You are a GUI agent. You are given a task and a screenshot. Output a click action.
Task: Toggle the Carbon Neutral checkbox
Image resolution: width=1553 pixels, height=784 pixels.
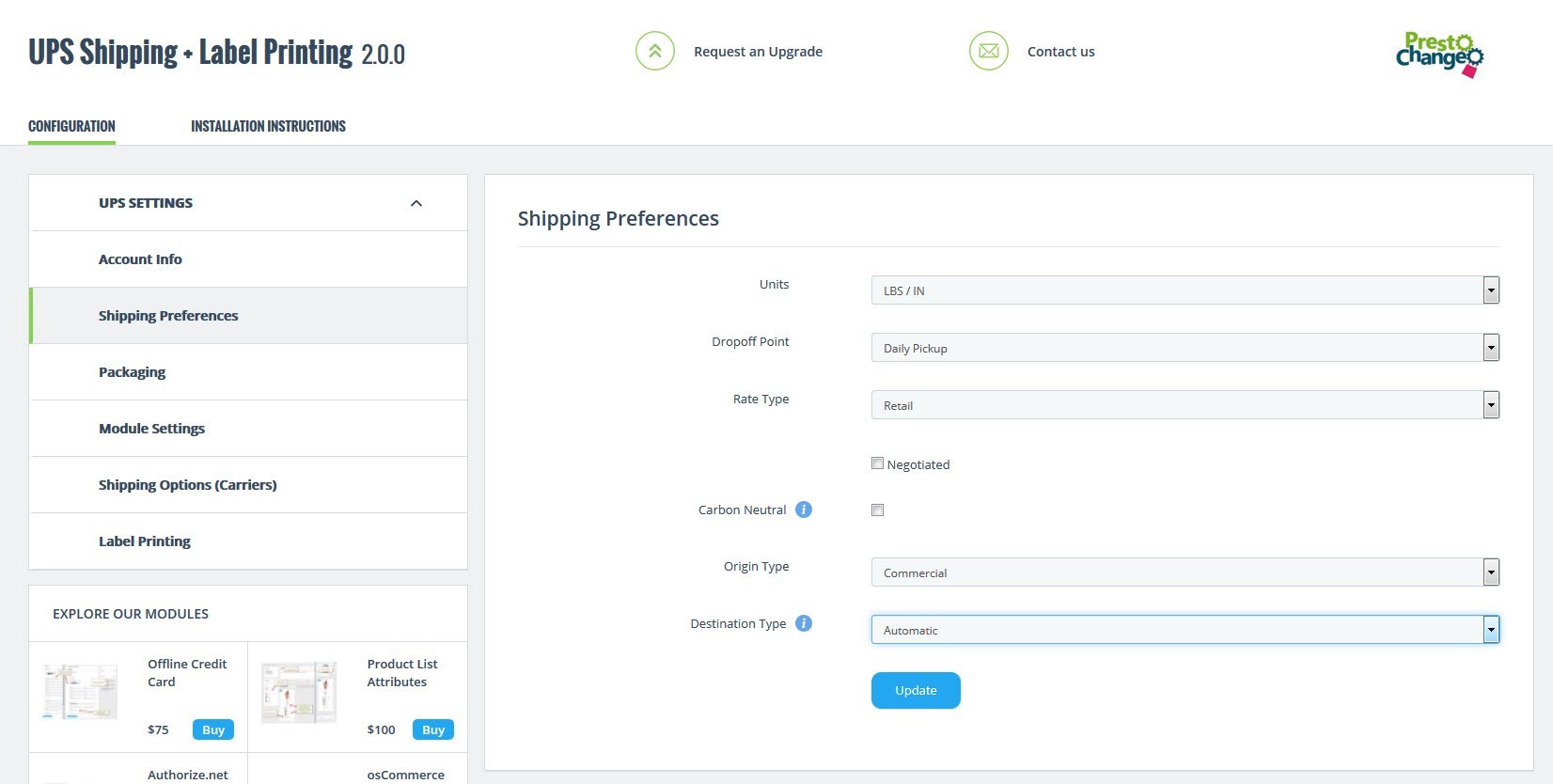[877, 510]
